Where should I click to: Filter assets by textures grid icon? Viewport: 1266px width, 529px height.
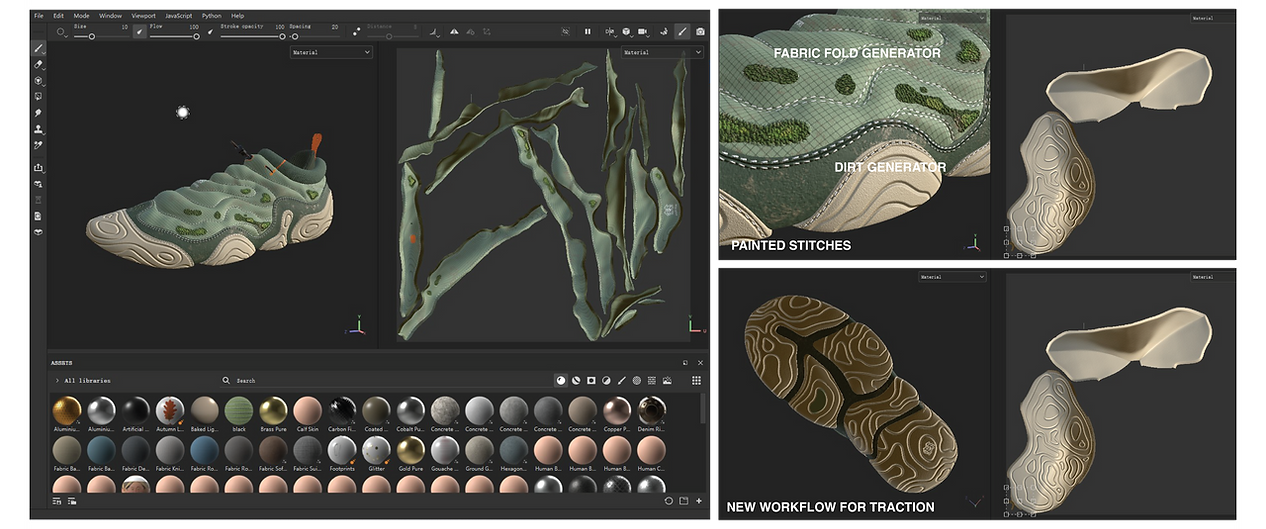pos(652,380)
